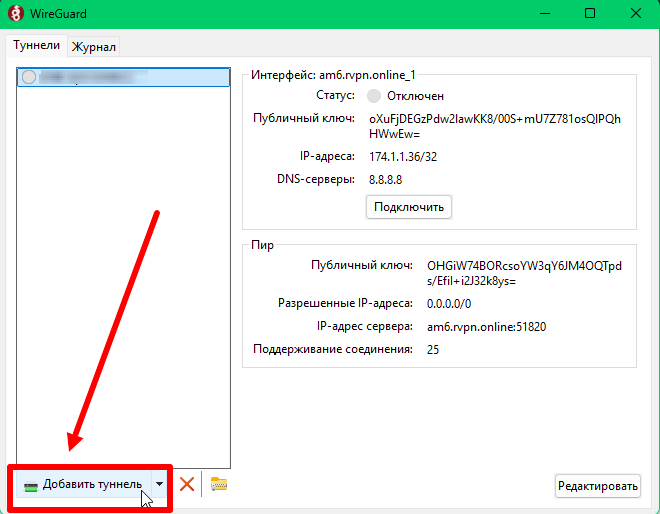The height and width of the screenshot is (514, 660).
Task: Click the Отключен status text
Action: click(x=415, y=96)
